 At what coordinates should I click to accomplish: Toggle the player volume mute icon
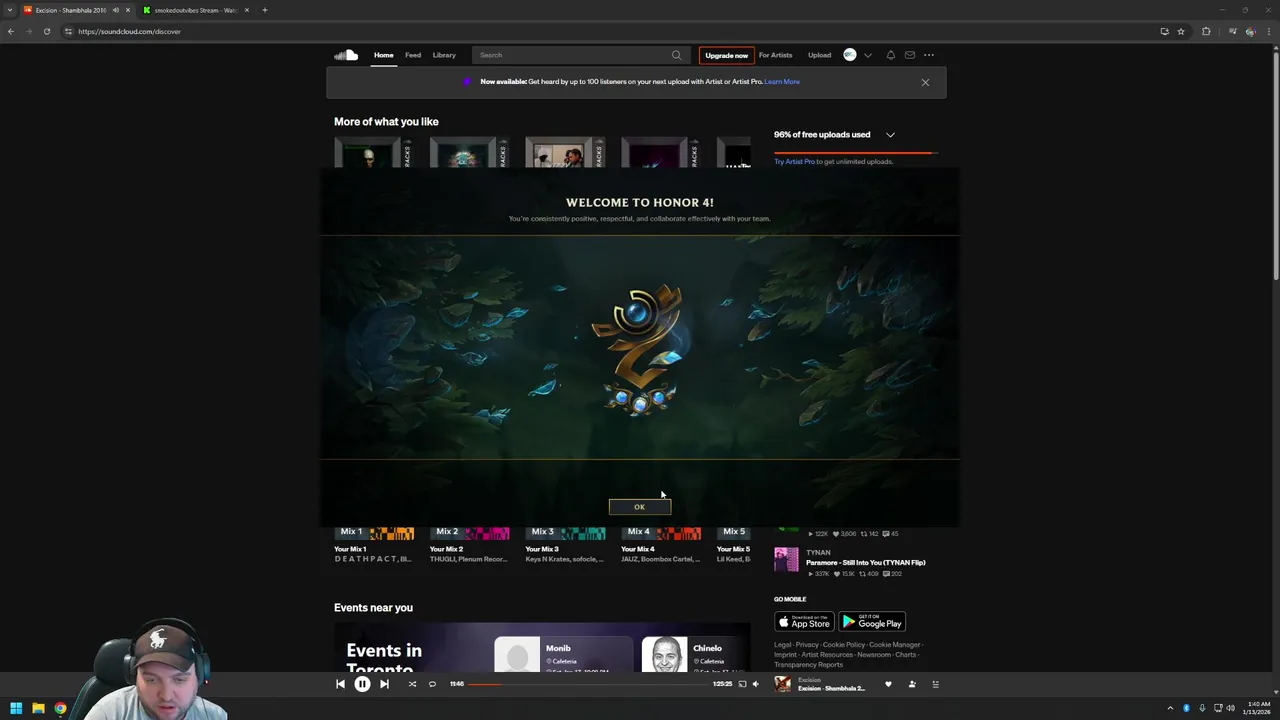[755, 684]
